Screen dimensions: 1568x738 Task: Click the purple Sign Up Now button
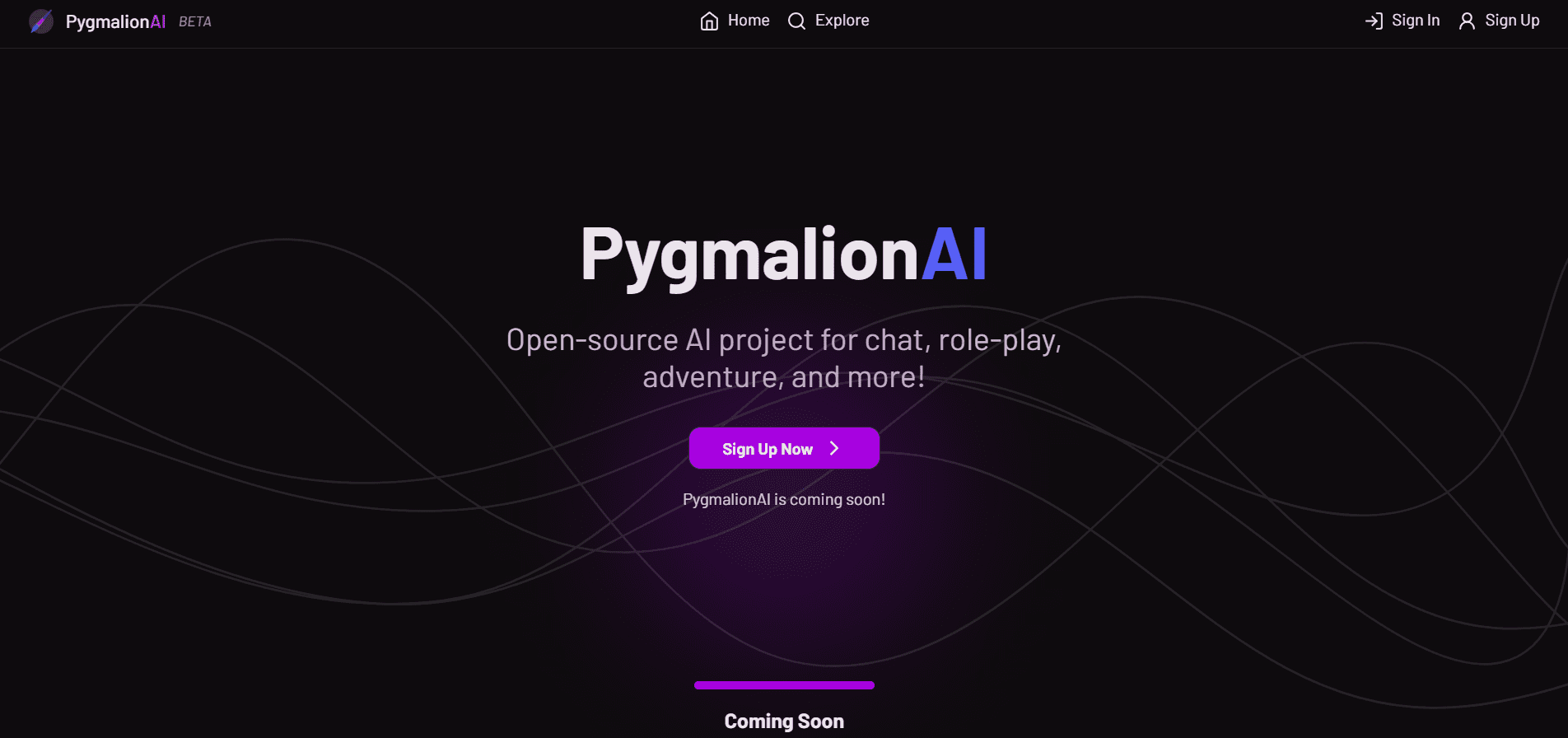(x=784, y=448)
